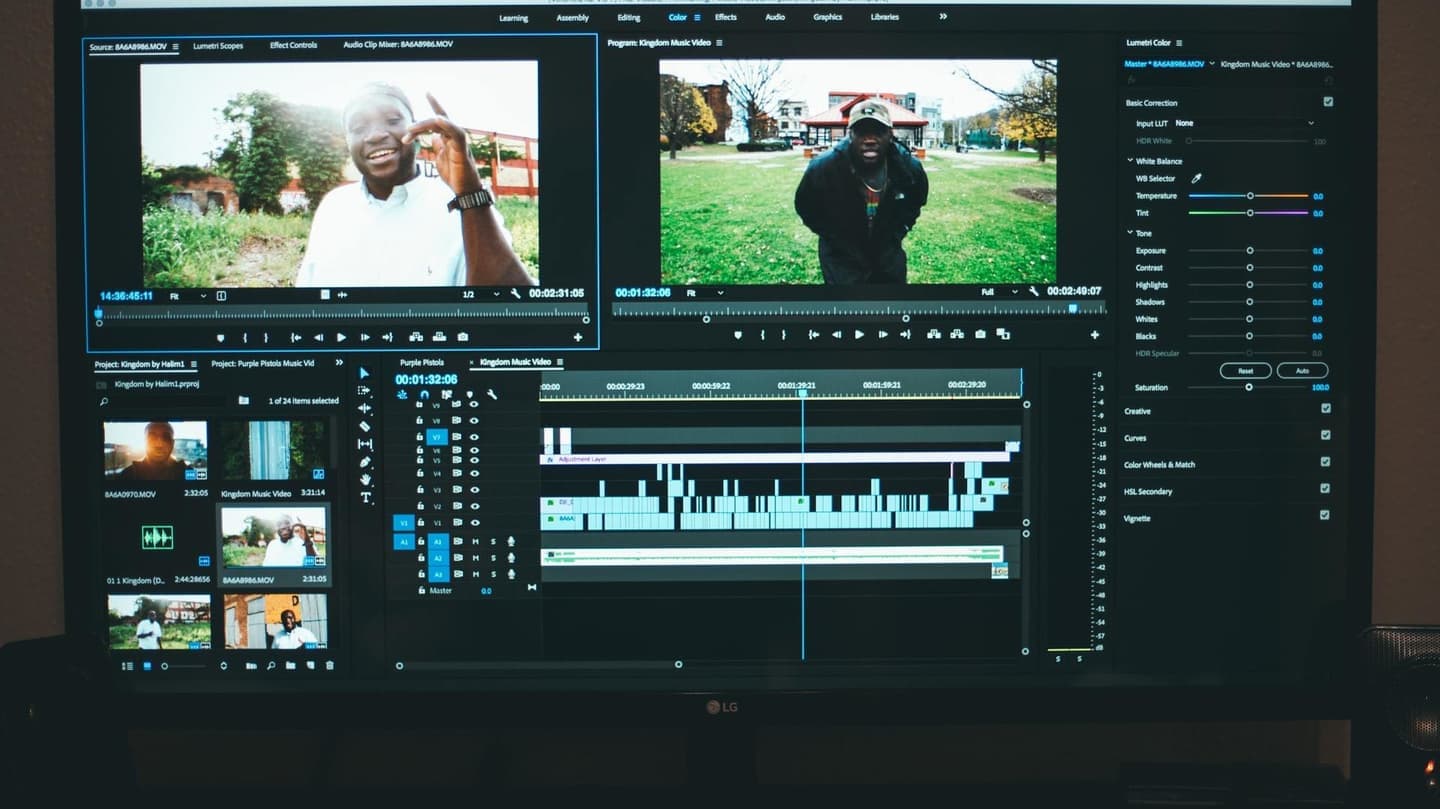Image resolution: width=1440 pixels, height=809 pixels.
Task: Hide track V3 with eye icon
Action: [x=474, y=490]
